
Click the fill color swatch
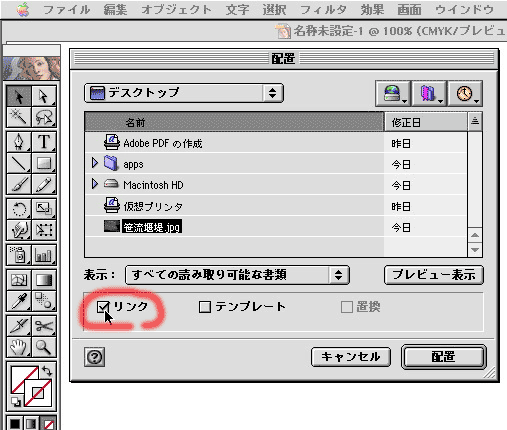tap(25, 380)
